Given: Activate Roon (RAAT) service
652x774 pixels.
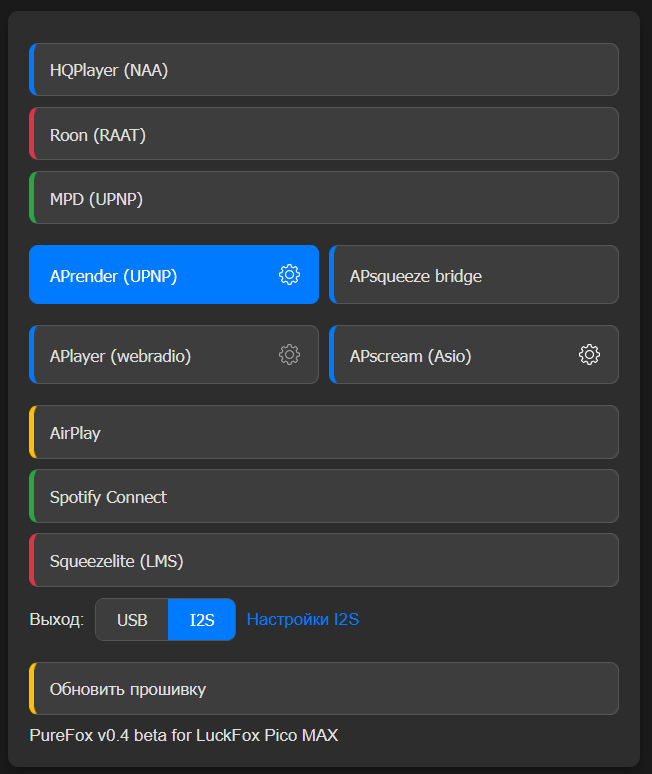Looking at the screenshot, I should coord(324,134).
